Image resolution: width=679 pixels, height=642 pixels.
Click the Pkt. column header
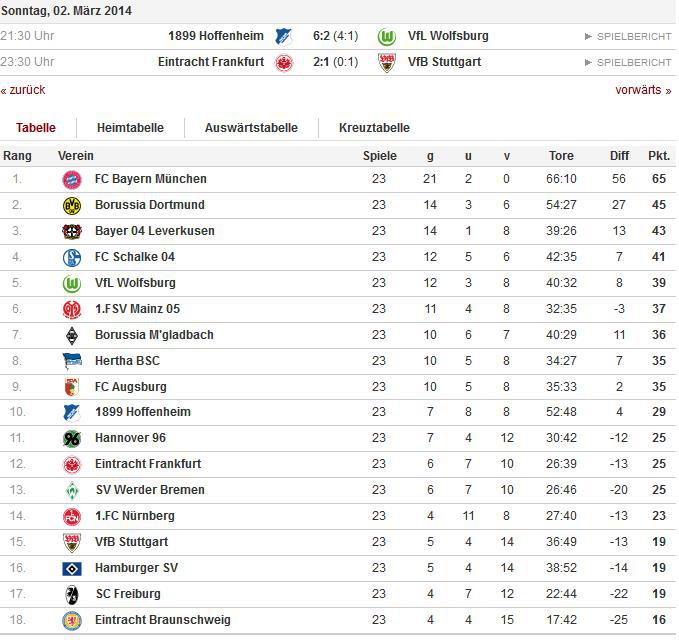(658, 156)
